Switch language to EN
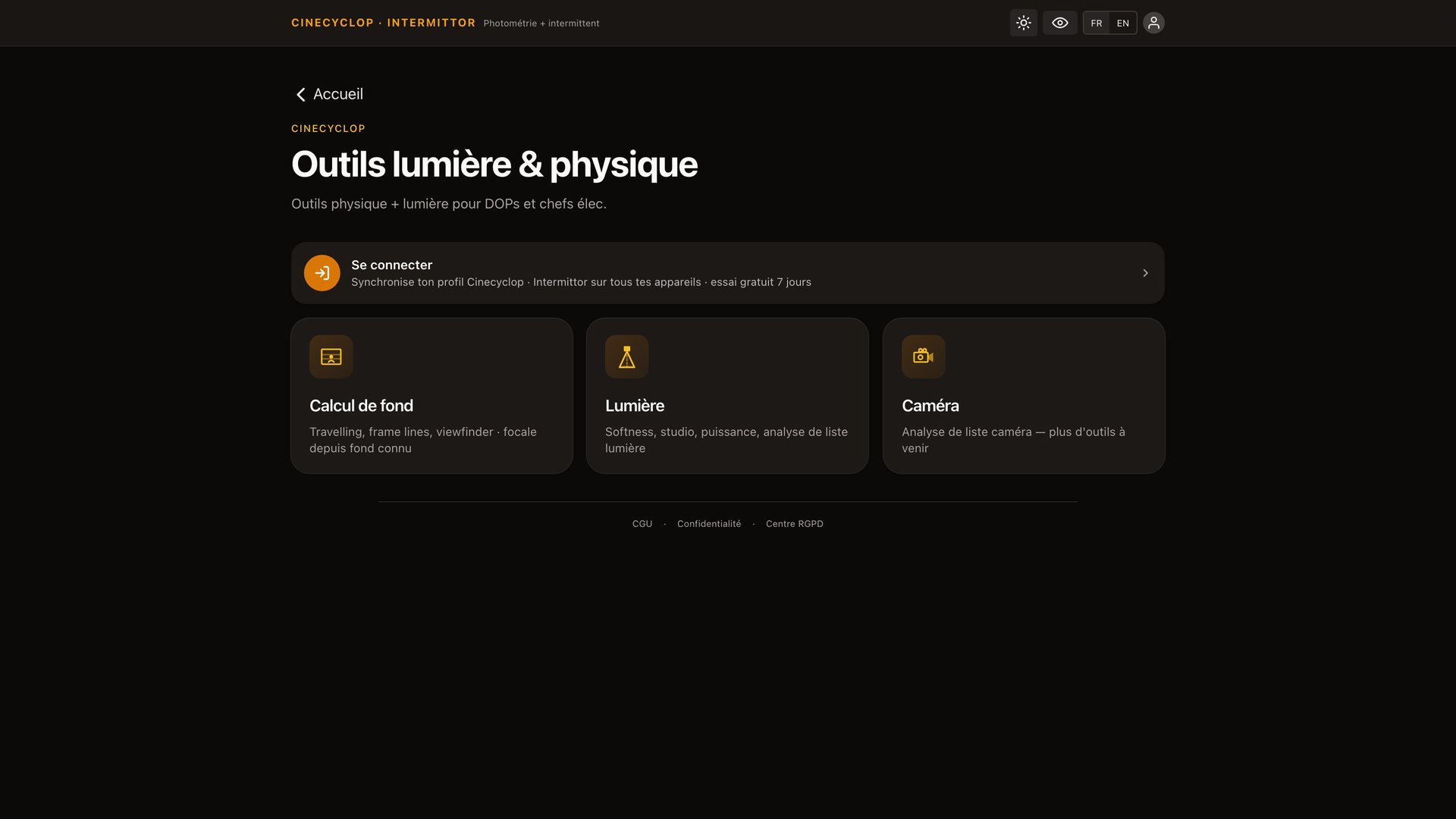Screen dimensions: 1456x819 click(1122, 23)
